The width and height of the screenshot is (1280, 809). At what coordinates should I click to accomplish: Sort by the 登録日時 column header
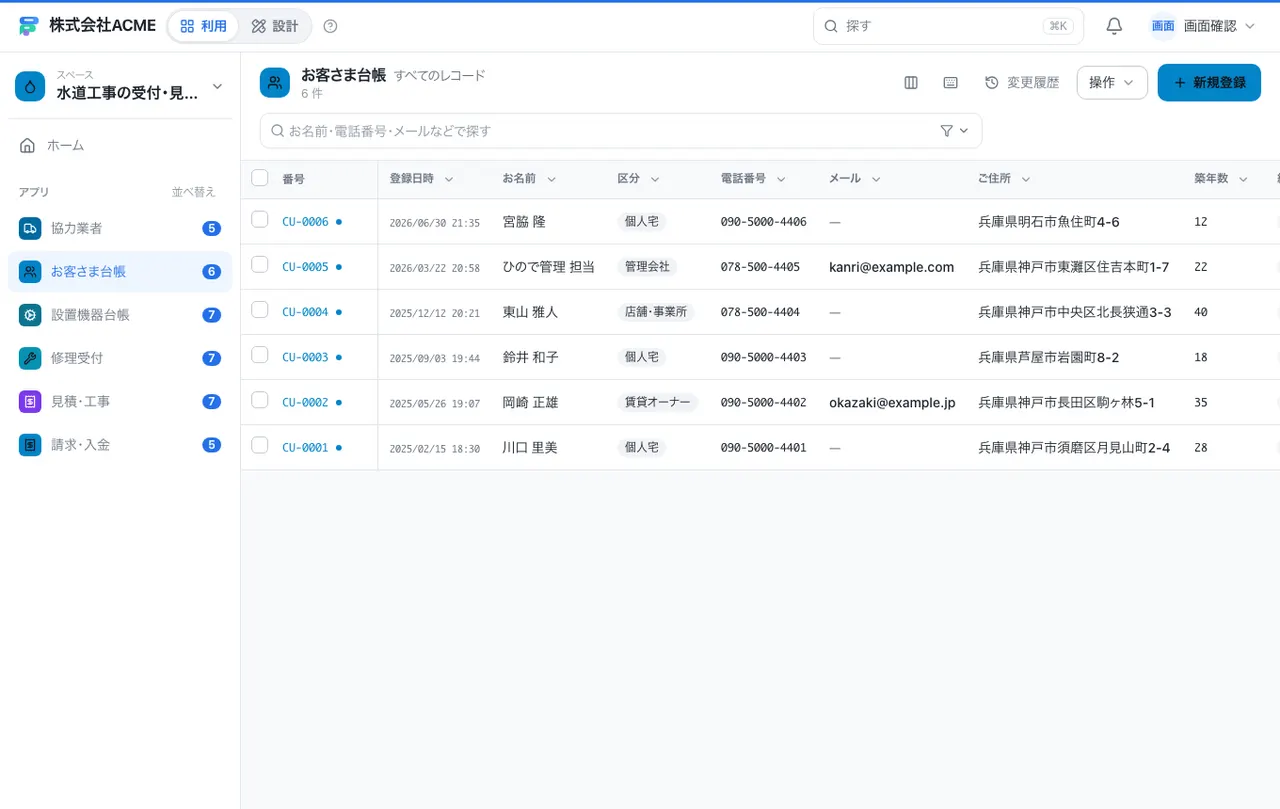(421, 179)
